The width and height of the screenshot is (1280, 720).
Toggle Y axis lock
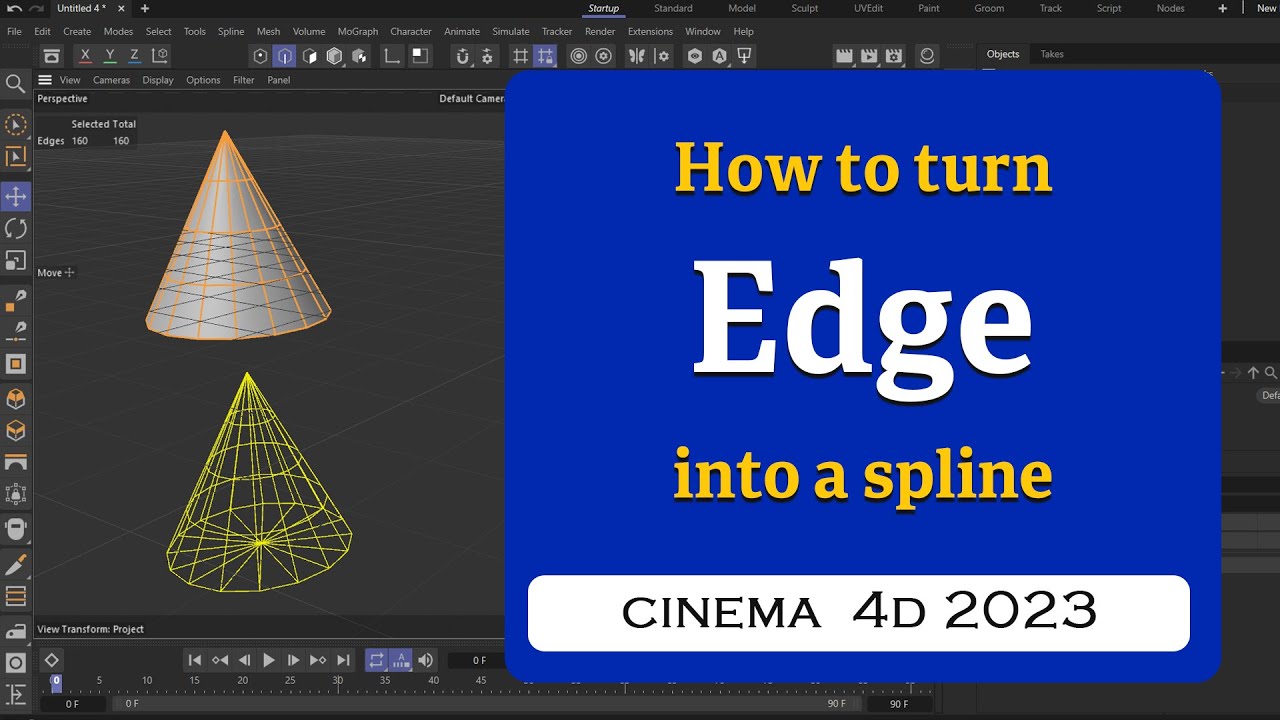coord(110,56)
